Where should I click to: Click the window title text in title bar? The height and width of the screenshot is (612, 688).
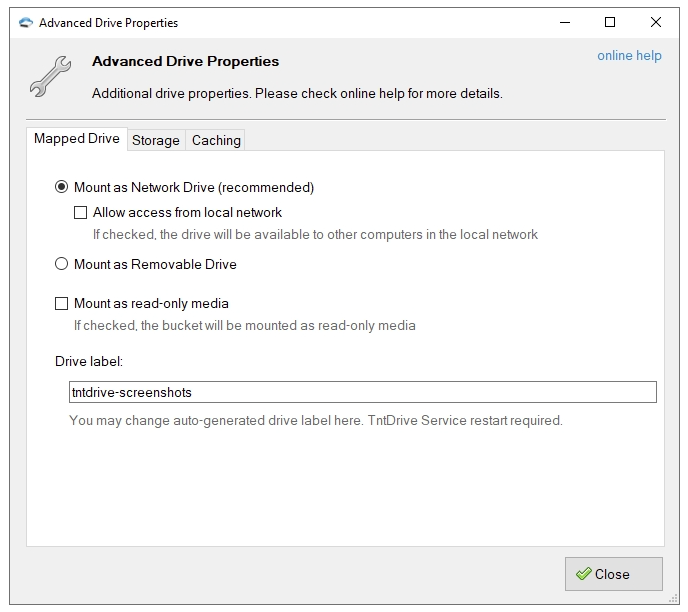[x=108, y=22]
